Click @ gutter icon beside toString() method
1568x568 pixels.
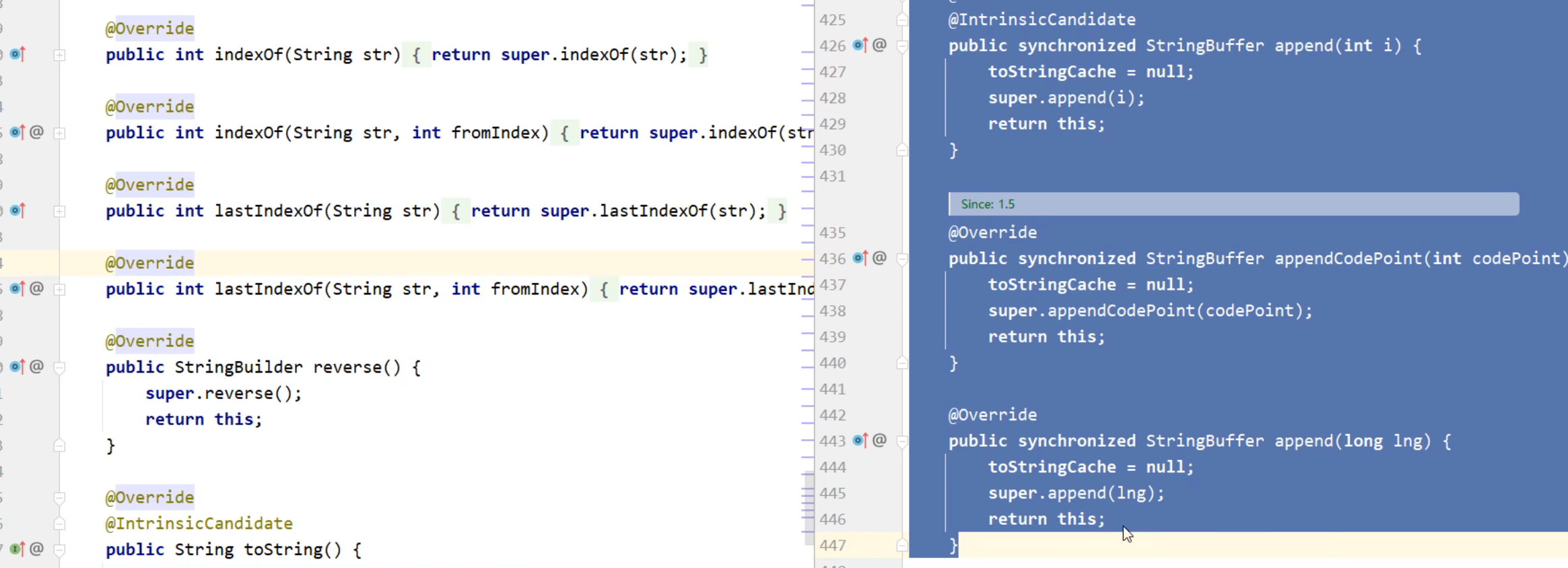coord(37,549)
